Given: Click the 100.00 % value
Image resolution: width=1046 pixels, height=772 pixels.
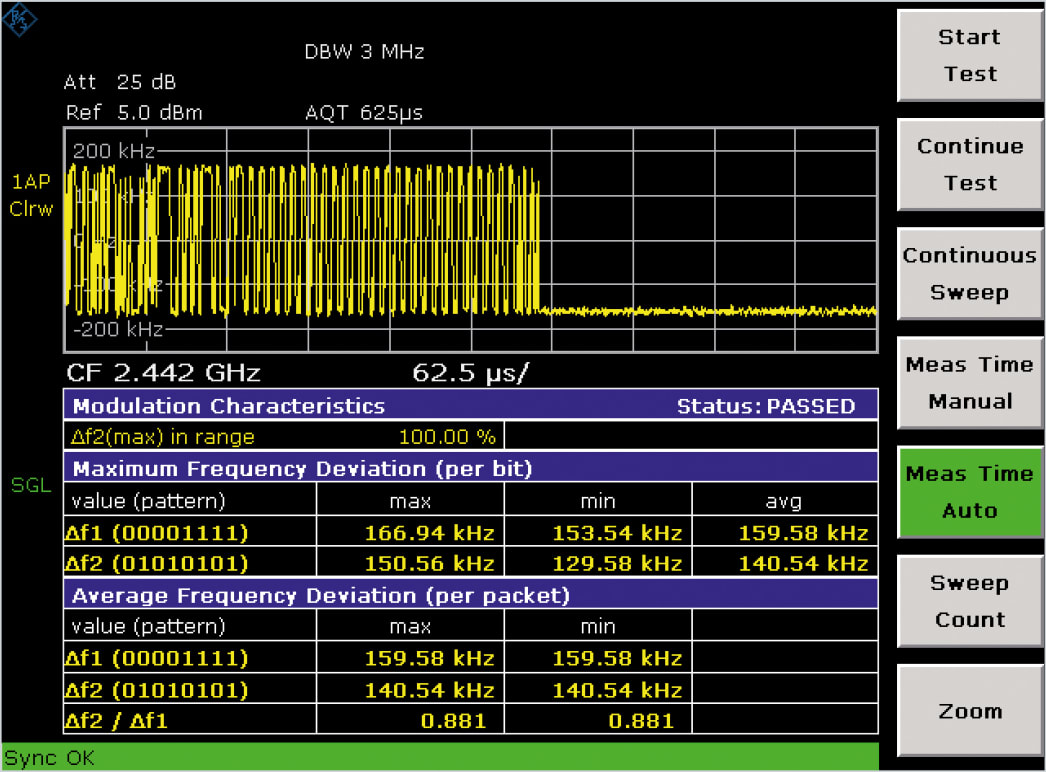Looking at the screenshot, I should [447, 437].
